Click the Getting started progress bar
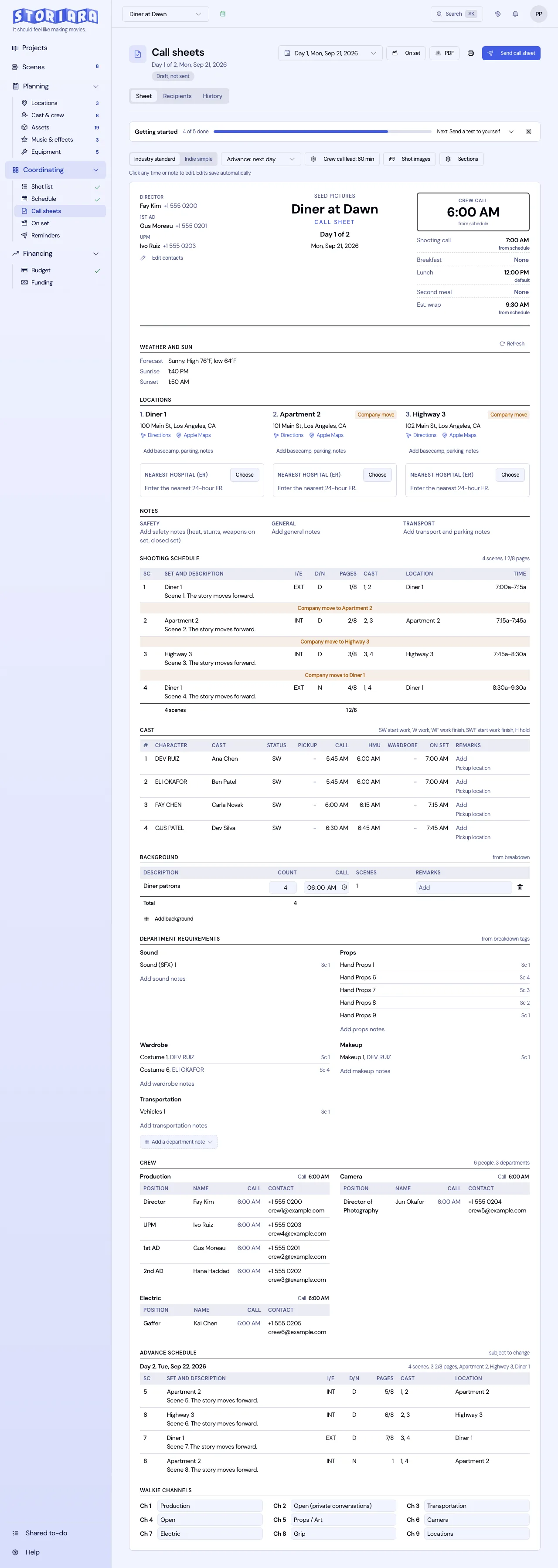The height and width of the screenshot is (1568, 558). pos(322,132)
